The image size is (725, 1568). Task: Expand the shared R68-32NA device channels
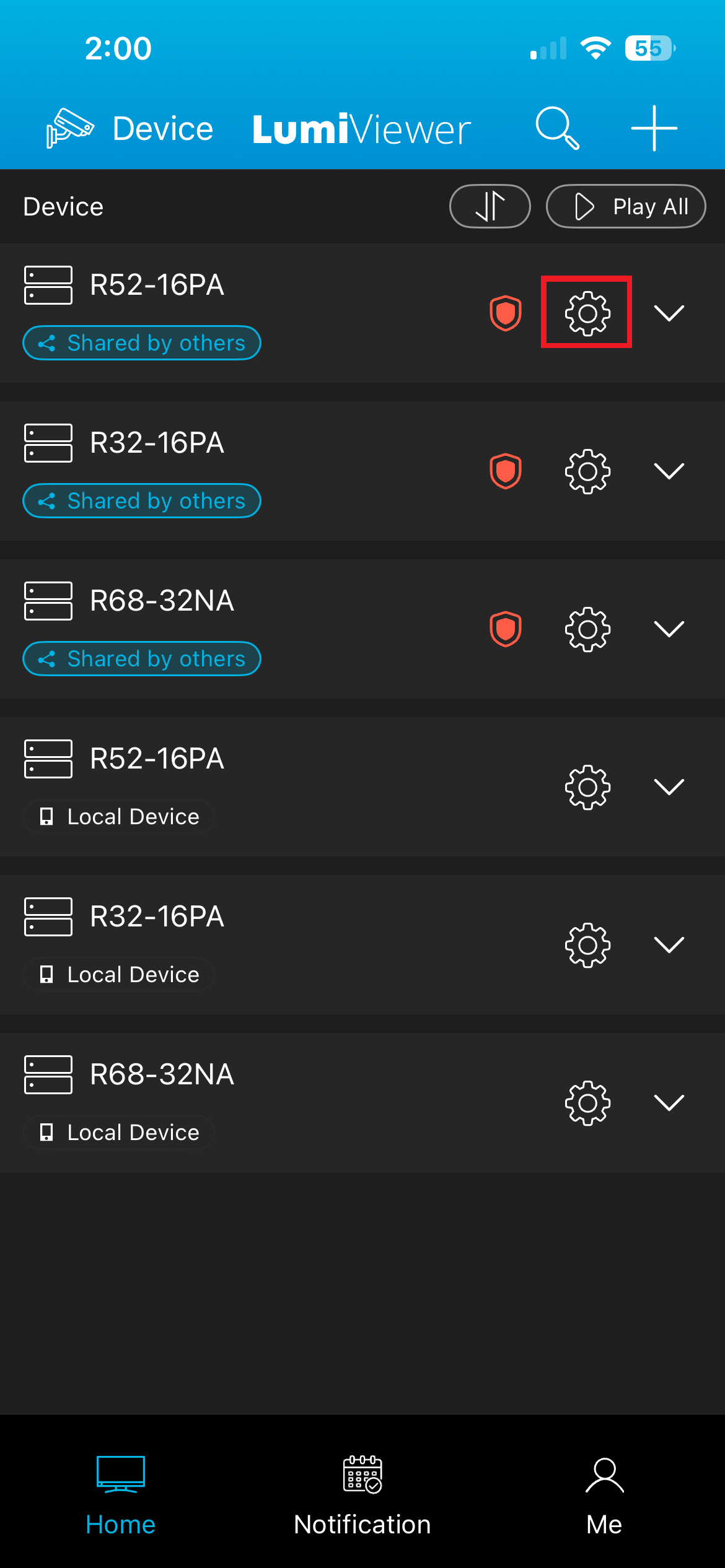pos(669,629)
